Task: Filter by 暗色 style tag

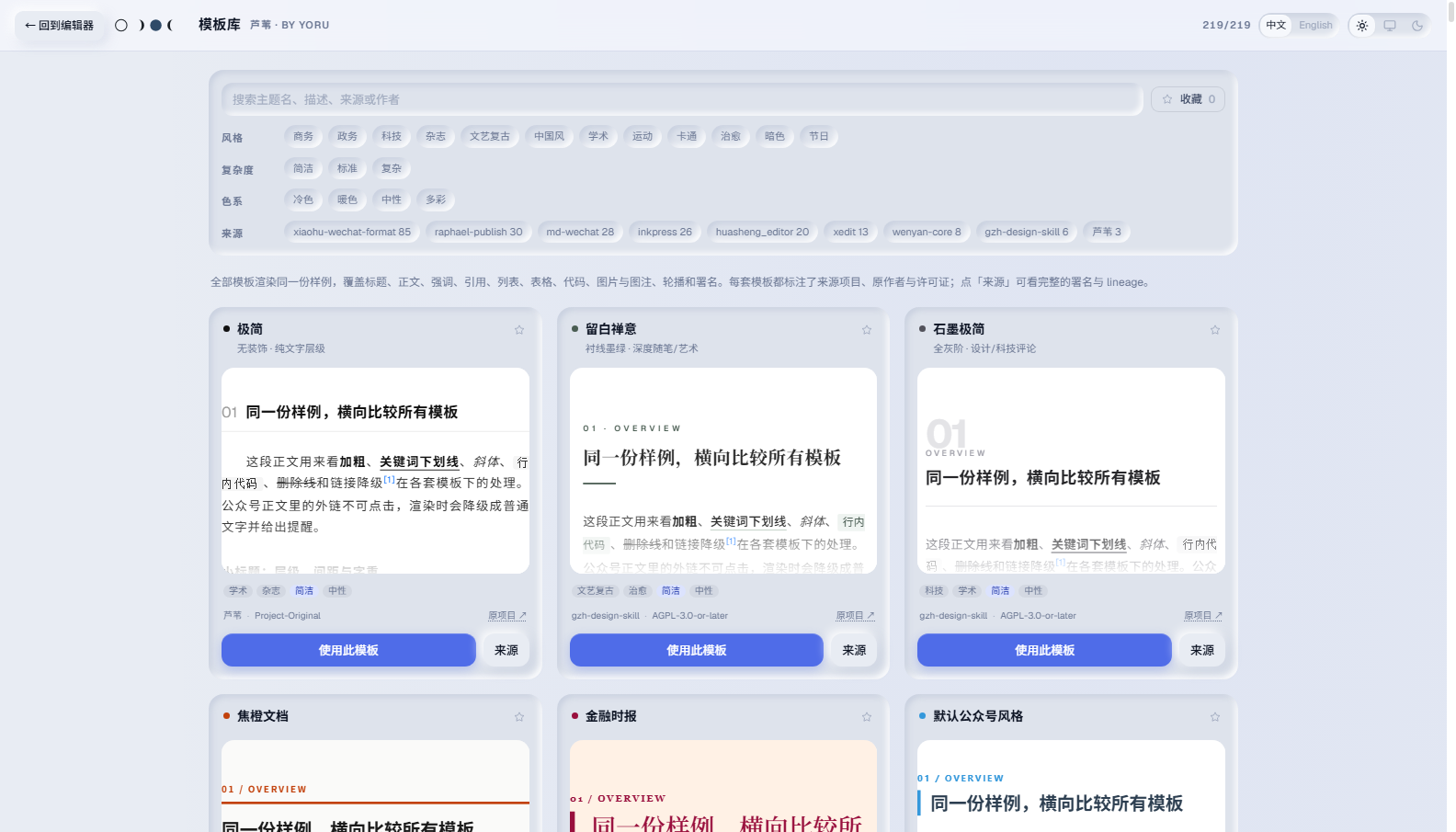Action: [x=775, y=136]
